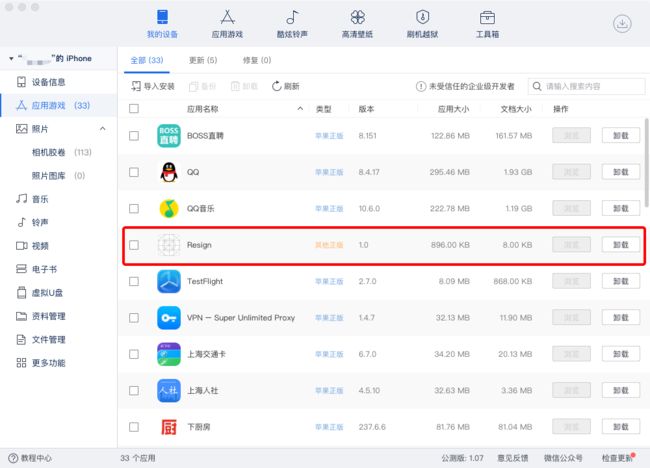The height and width of the screenshot is (468, 650).
Task: Collapse the iPhone device tree triangle
Action: coord(11,58)
